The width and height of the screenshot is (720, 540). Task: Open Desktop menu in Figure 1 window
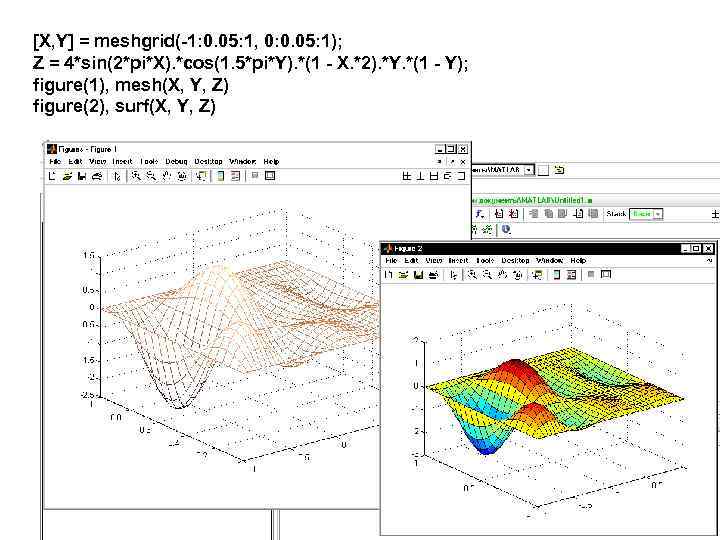pos(208,162)
